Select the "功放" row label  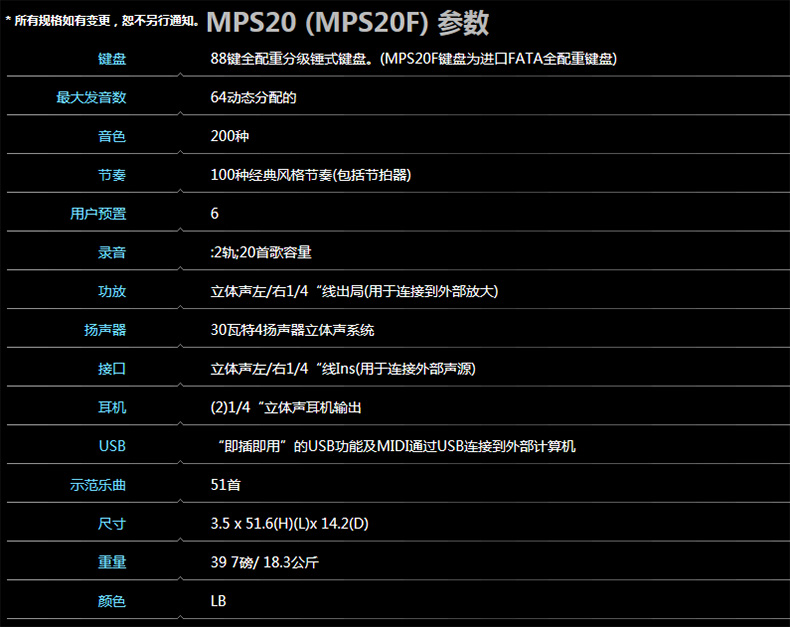(112, 291)
